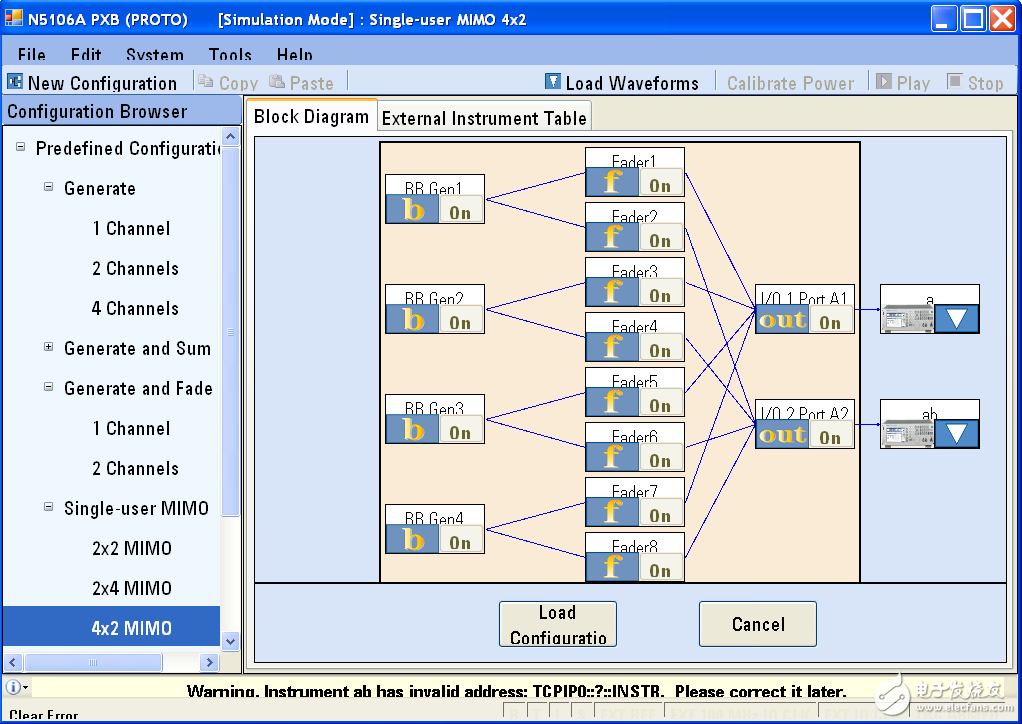Click the BB Gen4 baseband 'b' icon
Screen dimensions: 1022x724
(412, 540)
